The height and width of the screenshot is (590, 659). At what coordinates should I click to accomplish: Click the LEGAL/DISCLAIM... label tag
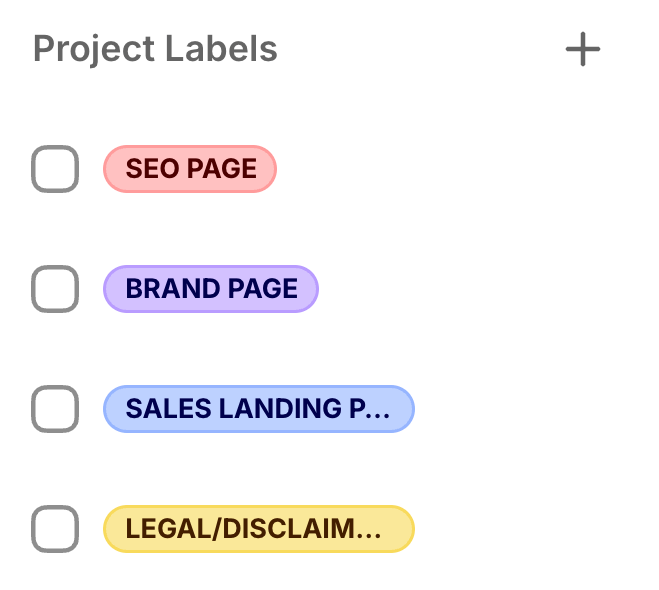[258, 529]
